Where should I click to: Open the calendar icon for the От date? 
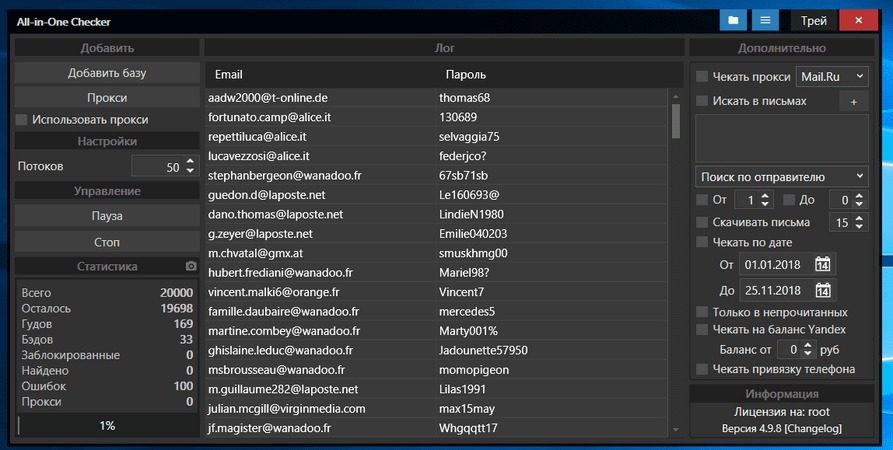(x=822, y=265)
